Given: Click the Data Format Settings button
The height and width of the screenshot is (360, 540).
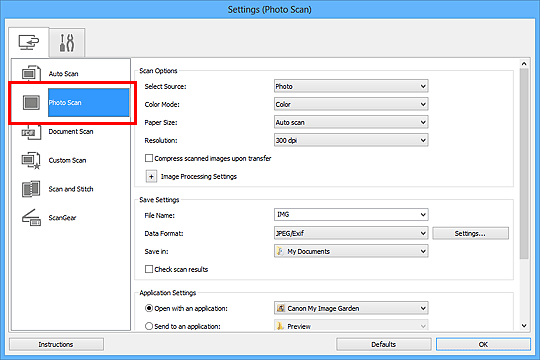Looking at the screenshot, I should click(x=470, y=233).
